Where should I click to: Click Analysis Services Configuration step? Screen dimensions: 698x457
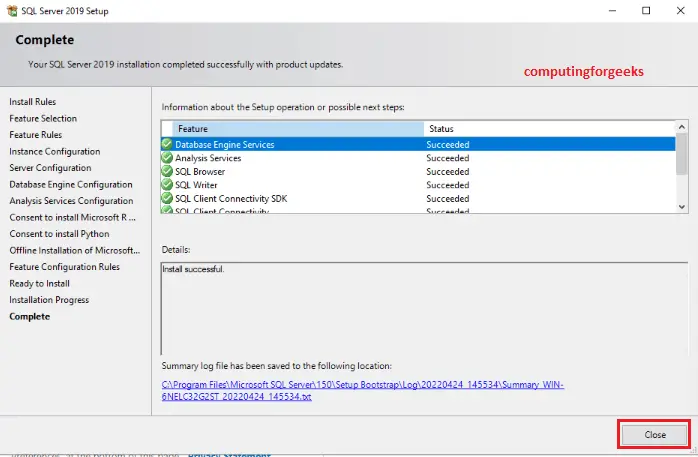(71, 201)
